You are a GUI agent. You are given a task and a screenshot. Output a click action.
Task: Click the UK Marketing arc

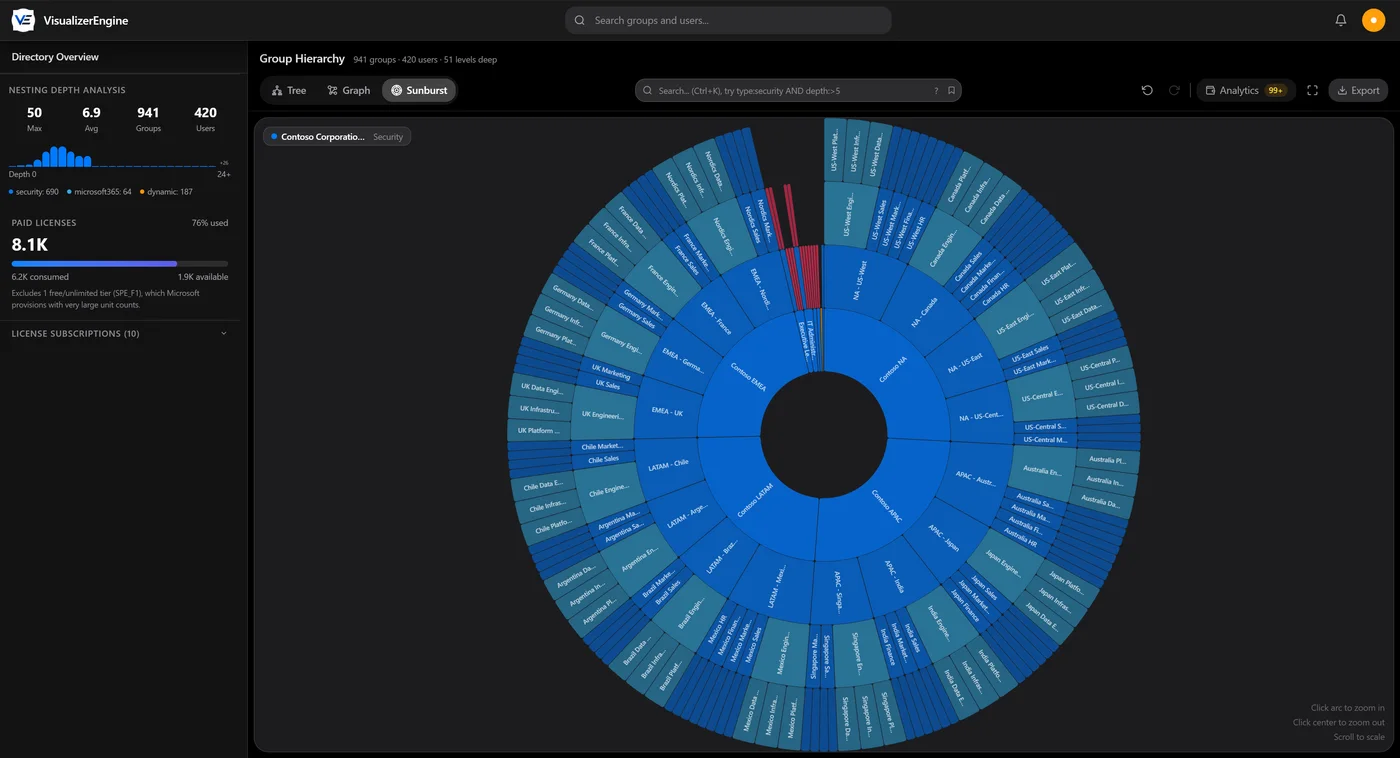[610, 372]
